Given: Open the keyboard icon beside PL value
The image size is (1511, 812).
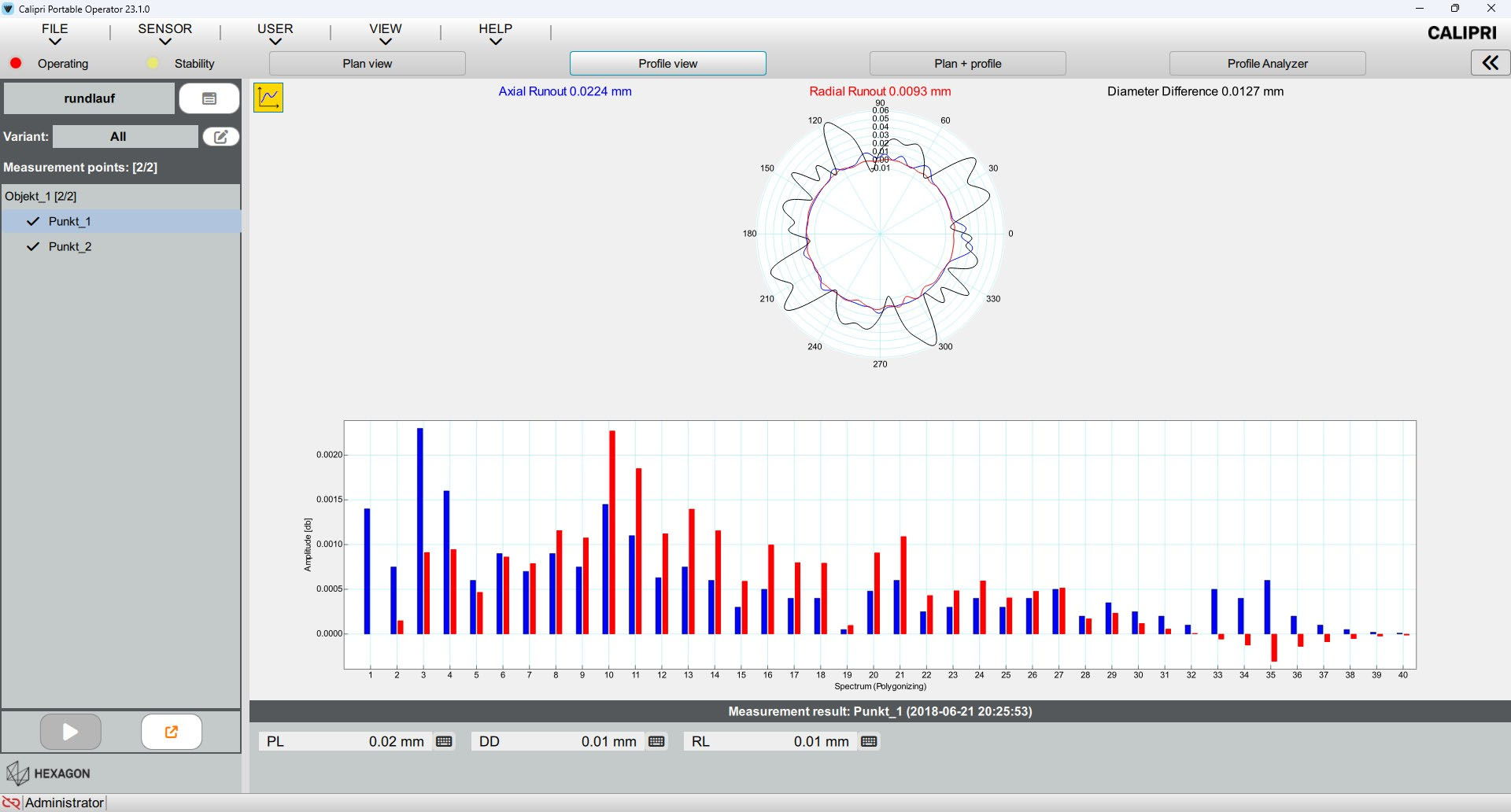Looking at the screenshot, I should pyautogui.click(x=444, y=741).
